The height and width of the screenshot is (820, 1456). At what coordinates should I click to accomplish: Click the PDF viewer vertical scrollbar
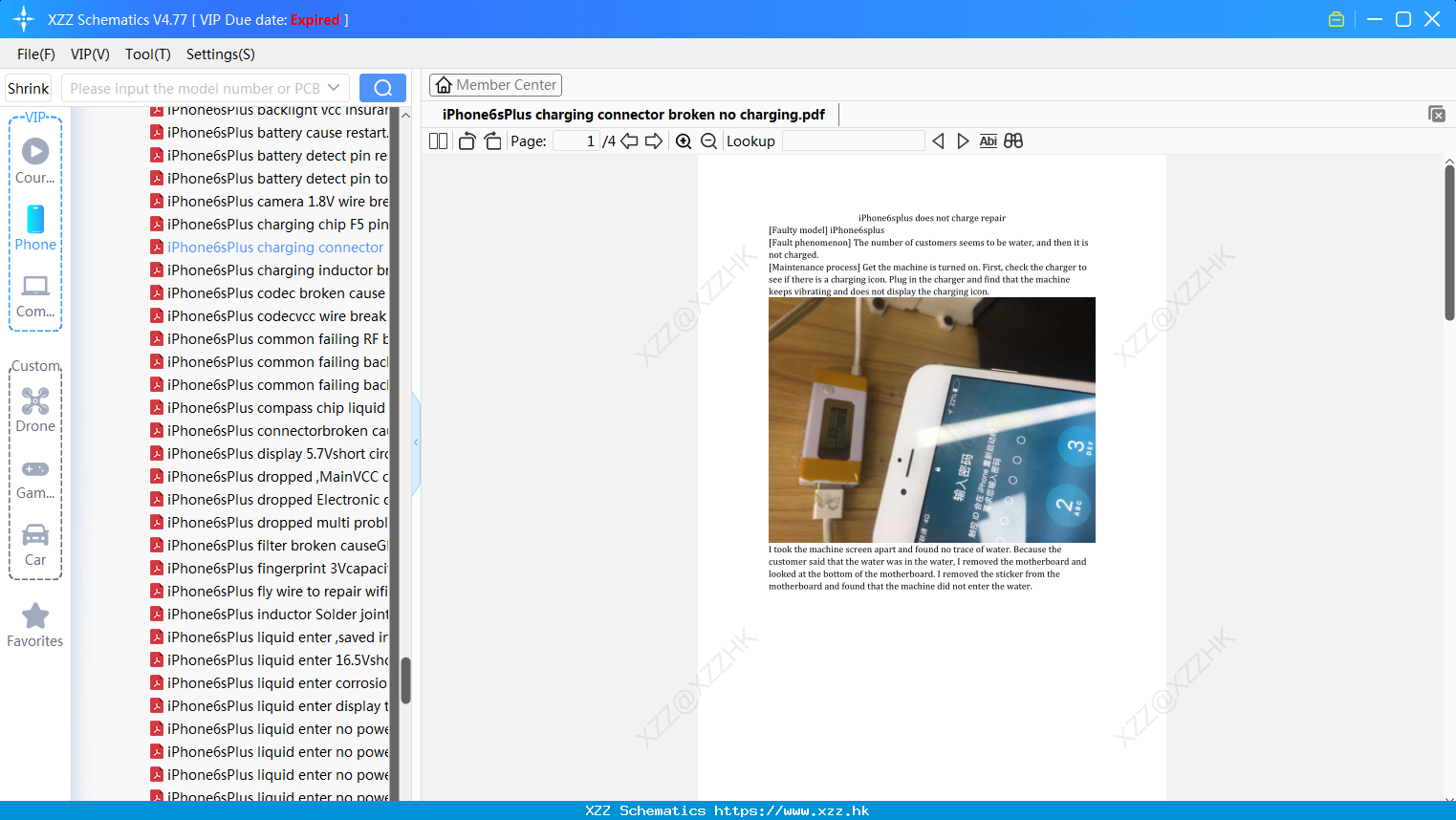click(1449, 243)
